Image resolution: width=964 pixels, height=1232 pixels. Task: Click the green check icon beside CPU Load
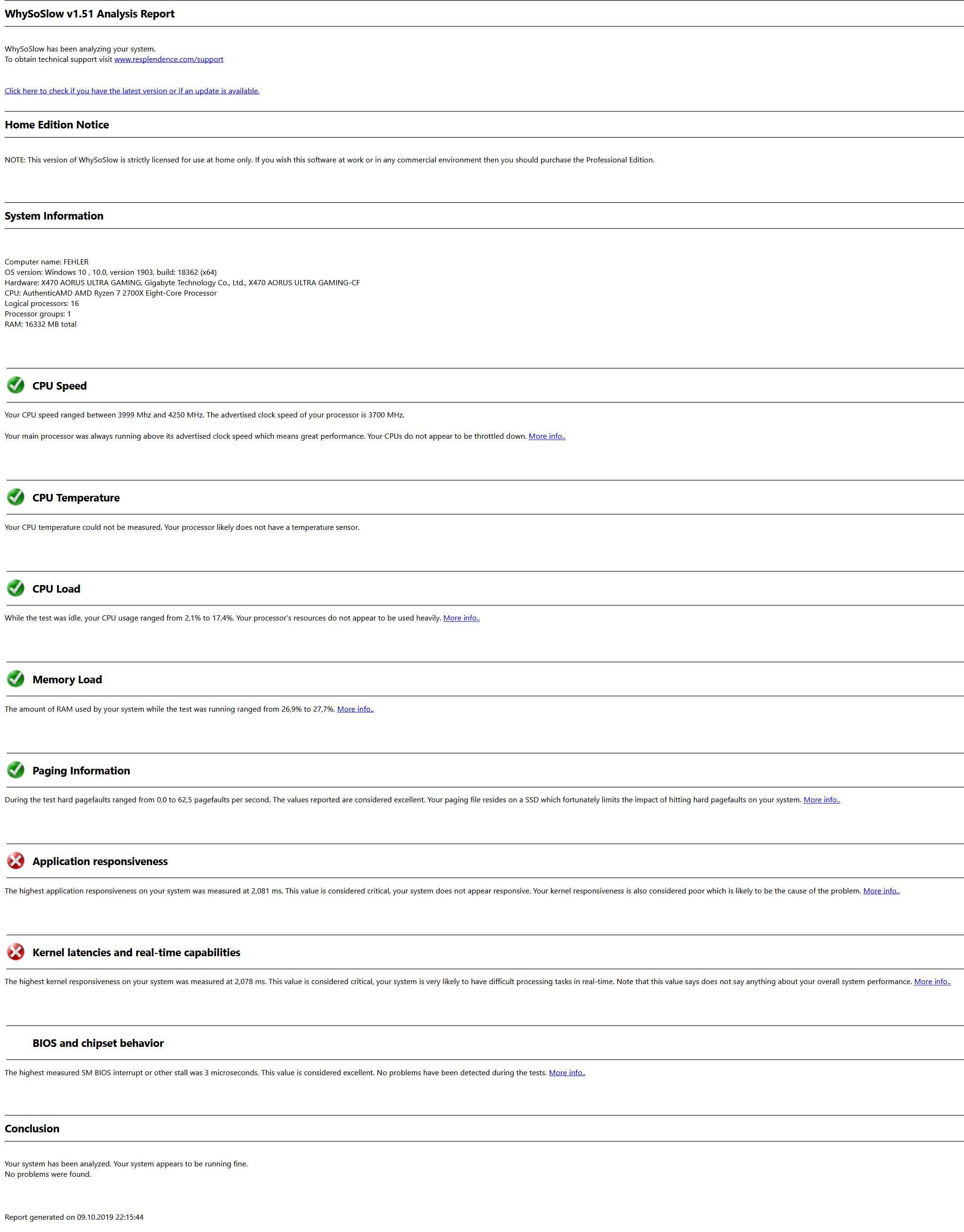tap(16, 588)
